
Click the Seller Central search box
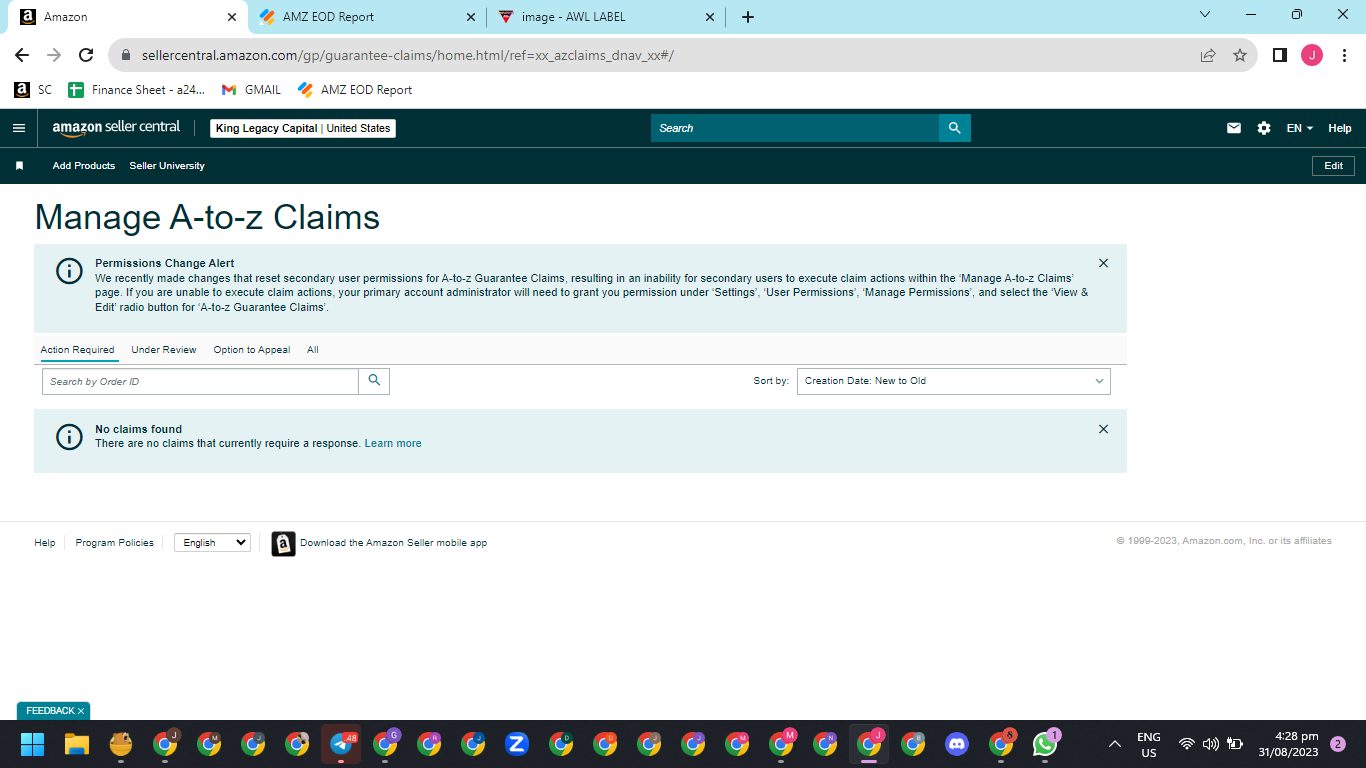(795, 128)
